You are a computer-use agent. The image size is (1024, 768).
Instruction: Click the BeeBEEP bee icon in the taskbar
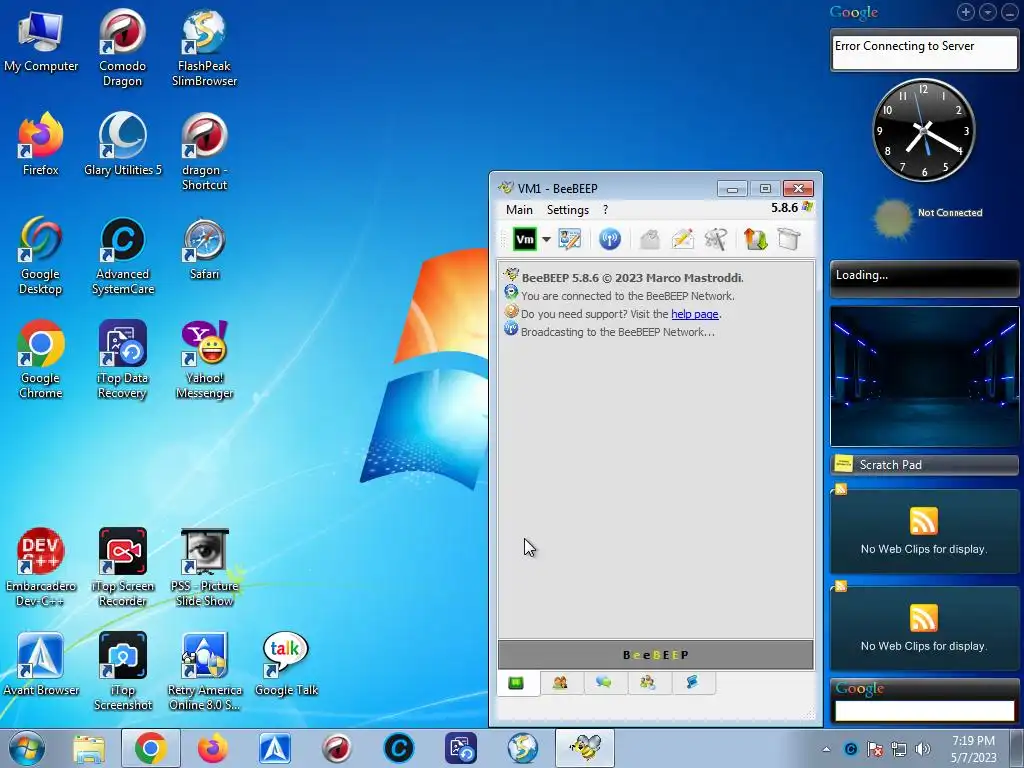click(585, 748)
